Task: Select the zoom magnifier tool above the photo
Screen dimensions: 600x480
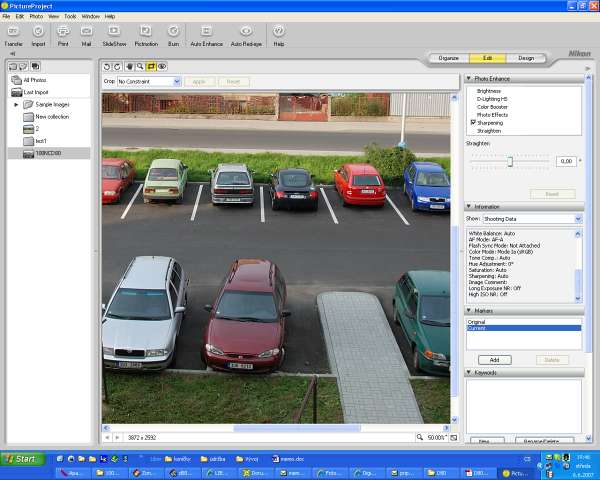Action: pyautogui.click(x=140, y=66)
